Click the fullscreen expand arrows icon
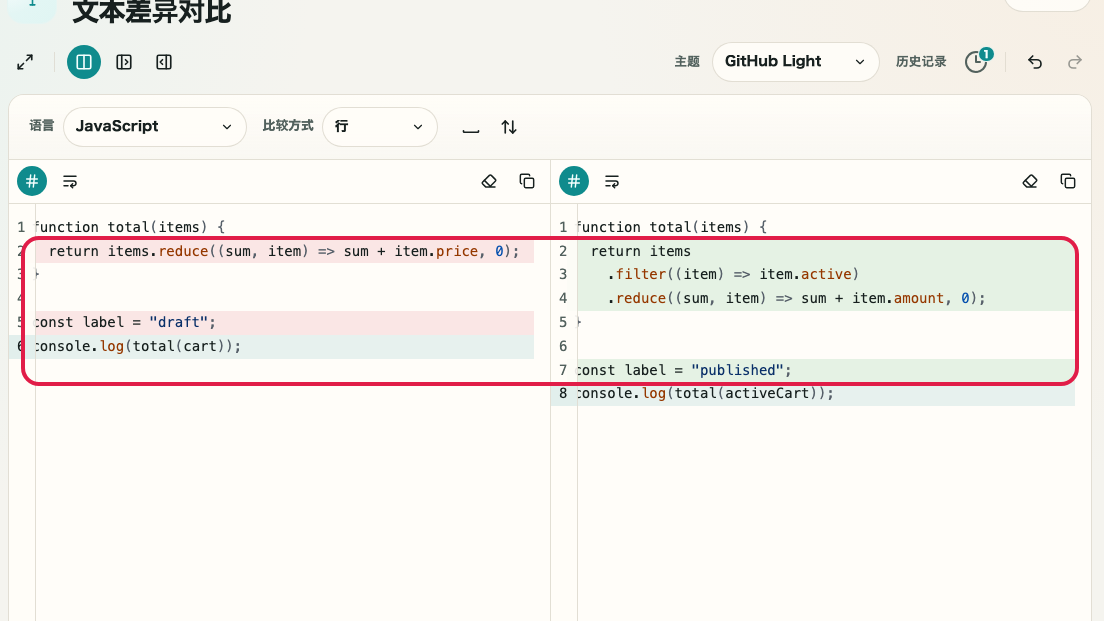The width and height of the screenshot is (1104, 621). pos(25,62)
